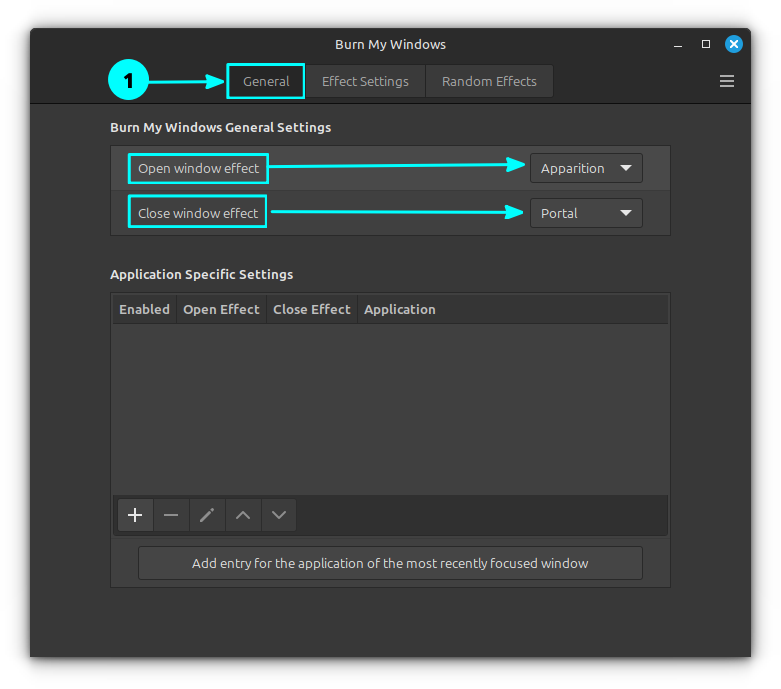Click the Close Effect column header
The height and width of the screenshot is (689, 781).
point(311,309)
